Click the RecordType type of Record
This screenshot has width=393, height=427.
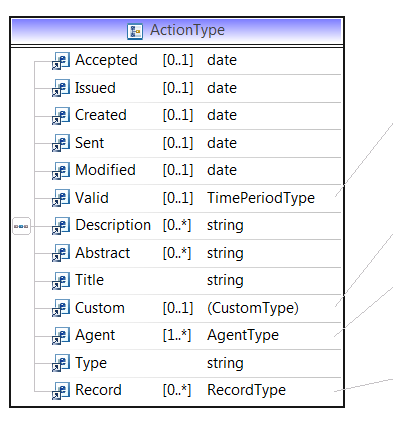pos(246,390)
